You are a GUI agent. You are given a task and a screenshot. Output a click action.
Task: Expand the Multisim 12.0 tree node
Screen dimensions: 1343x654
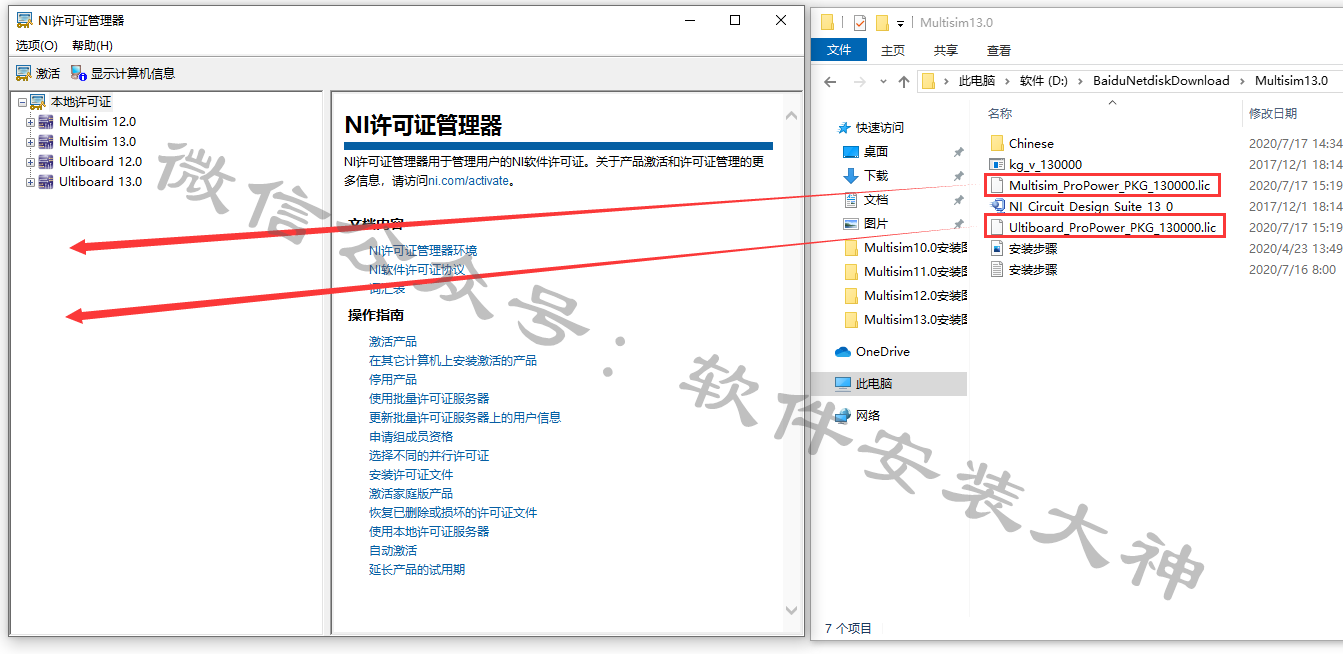[30, 122]
